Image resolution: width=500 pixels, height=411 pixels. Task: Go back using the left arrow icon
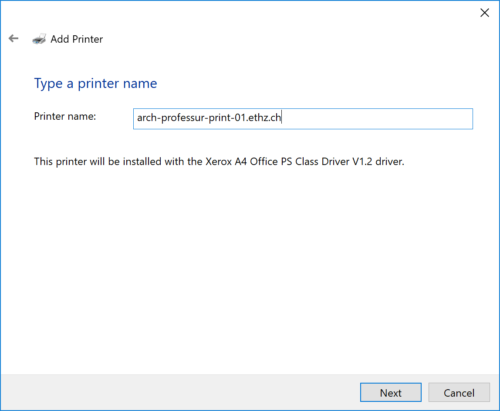coord(14,39)
